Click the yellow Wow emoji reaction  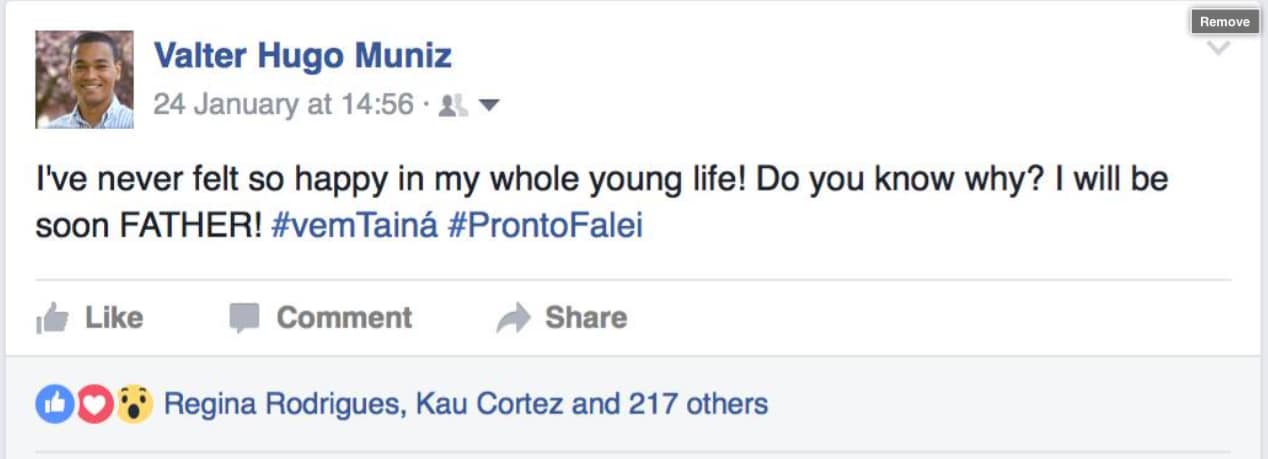(x=134, y=404)
